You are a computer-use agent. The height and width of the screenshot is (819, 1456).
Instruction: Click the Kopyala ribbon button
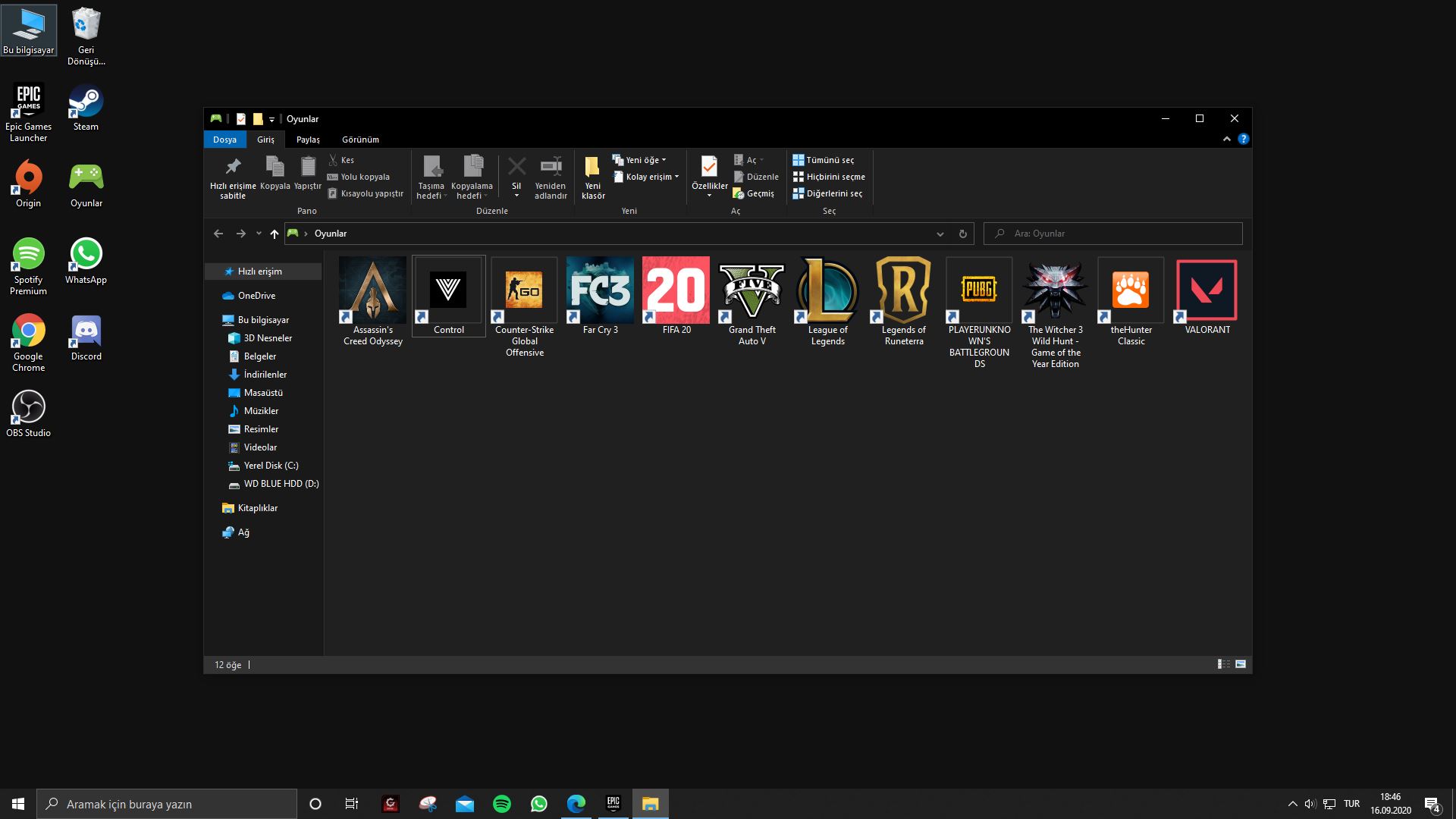pyautogui.click(x=275, y=173)
